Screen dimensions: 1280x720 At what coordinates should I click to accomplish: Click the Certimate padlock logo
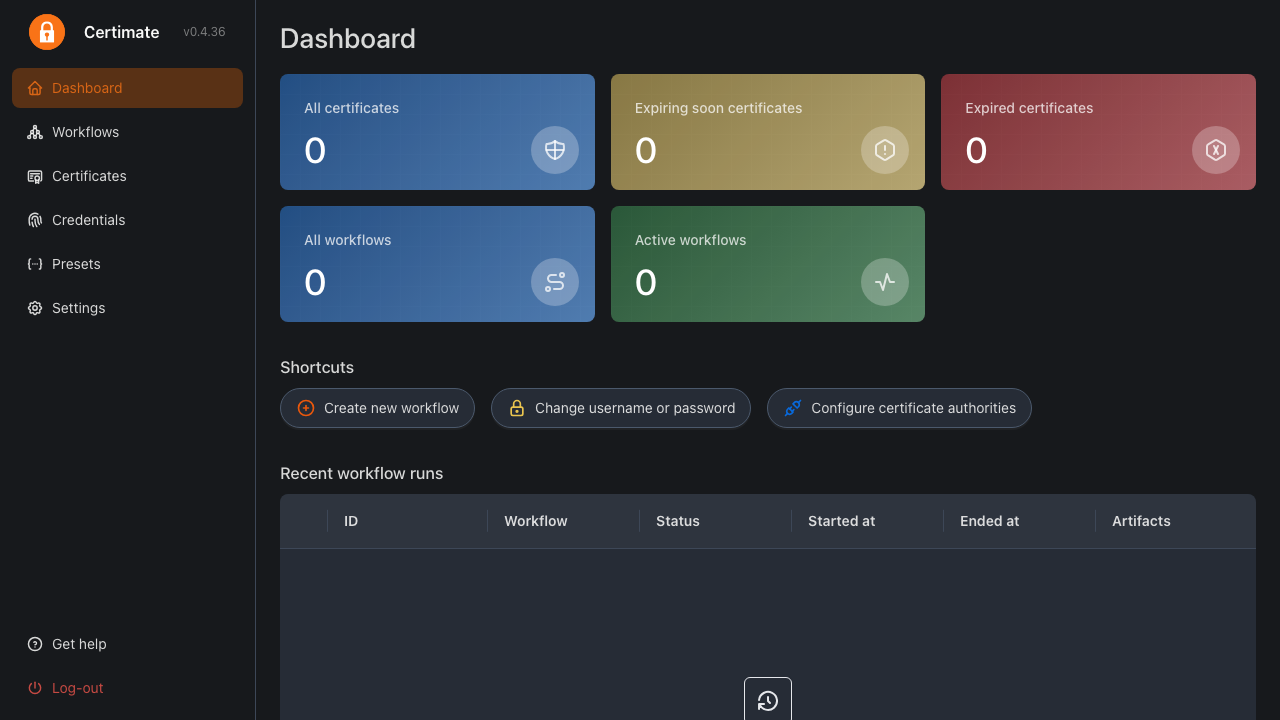(x=47, y=32)
